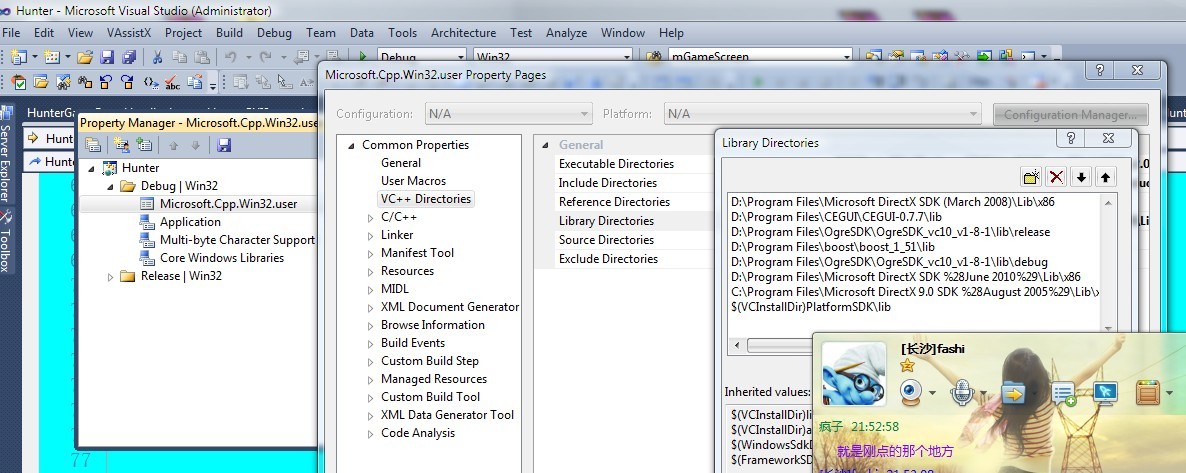Expand the Manifest Tool node
Viewport: 1186px width, 473px height.
click(371, 254)
